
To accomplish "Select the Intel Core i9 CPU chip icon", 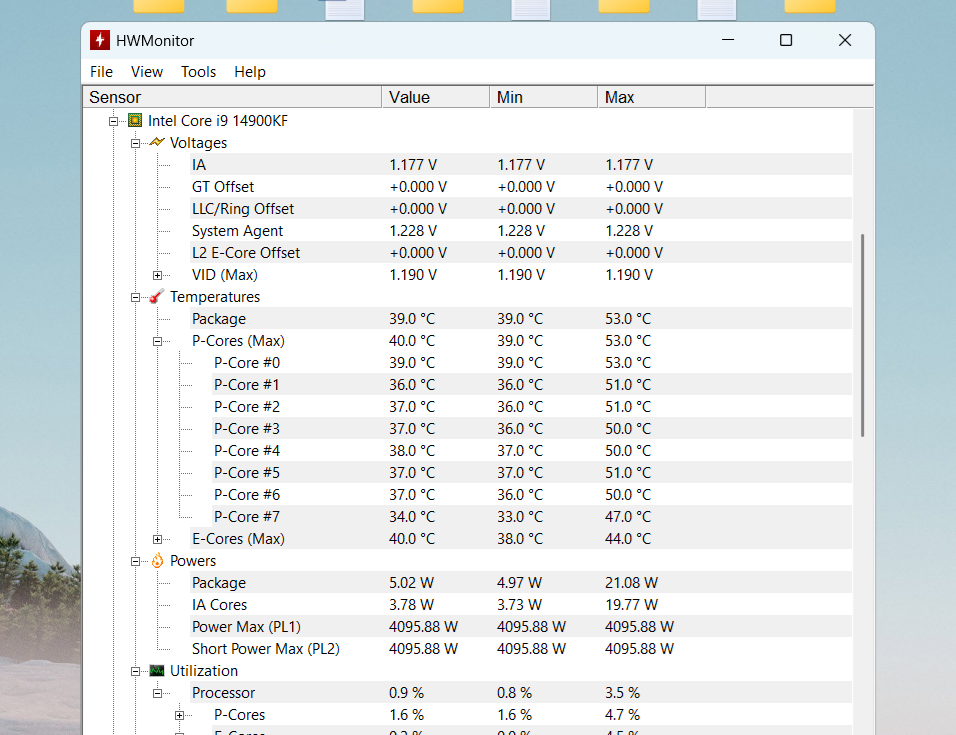I will coord(135,120).
